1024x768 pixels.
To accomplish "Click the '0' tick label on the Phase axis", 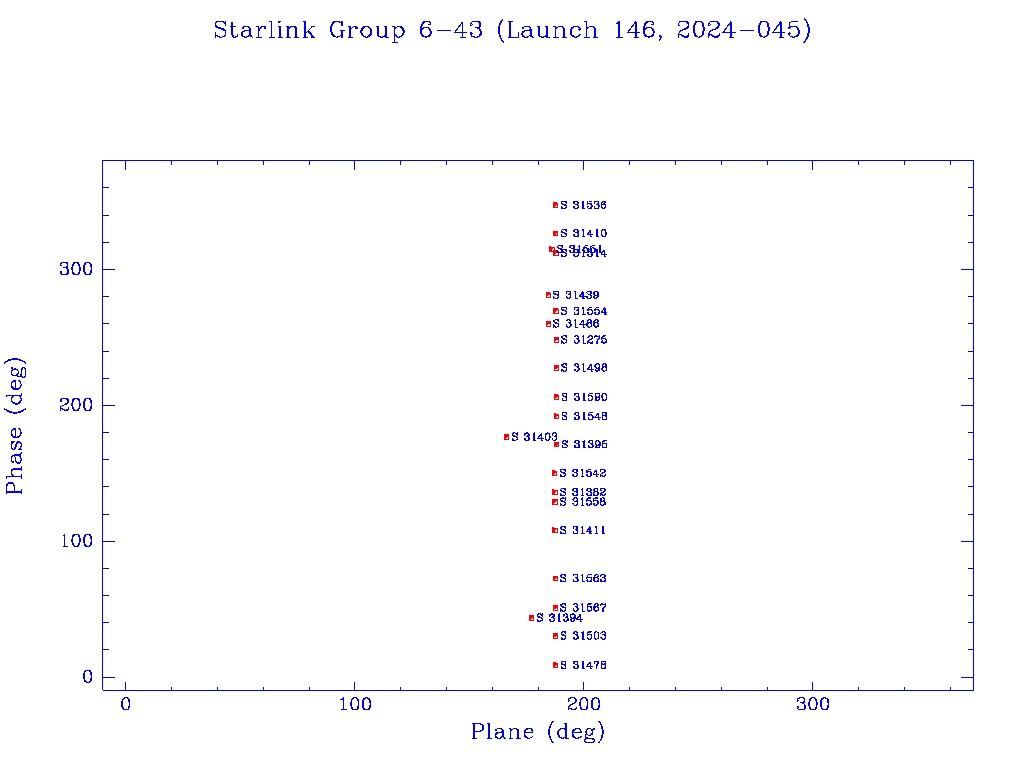I will coord(88,677).
